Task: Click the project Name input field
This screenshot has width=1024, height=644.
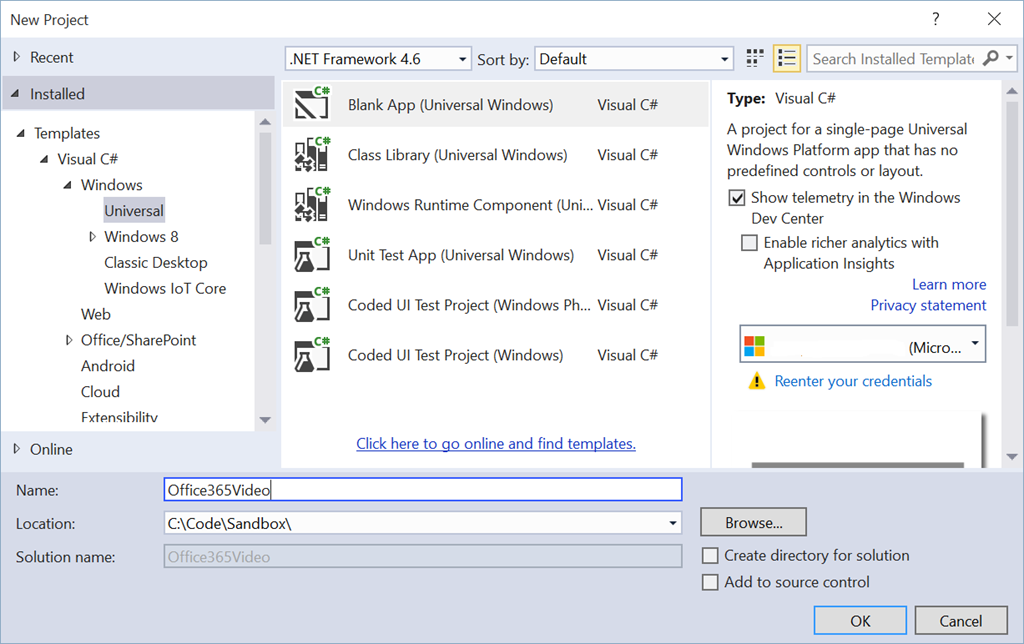Action: click(x=423, y=490)
